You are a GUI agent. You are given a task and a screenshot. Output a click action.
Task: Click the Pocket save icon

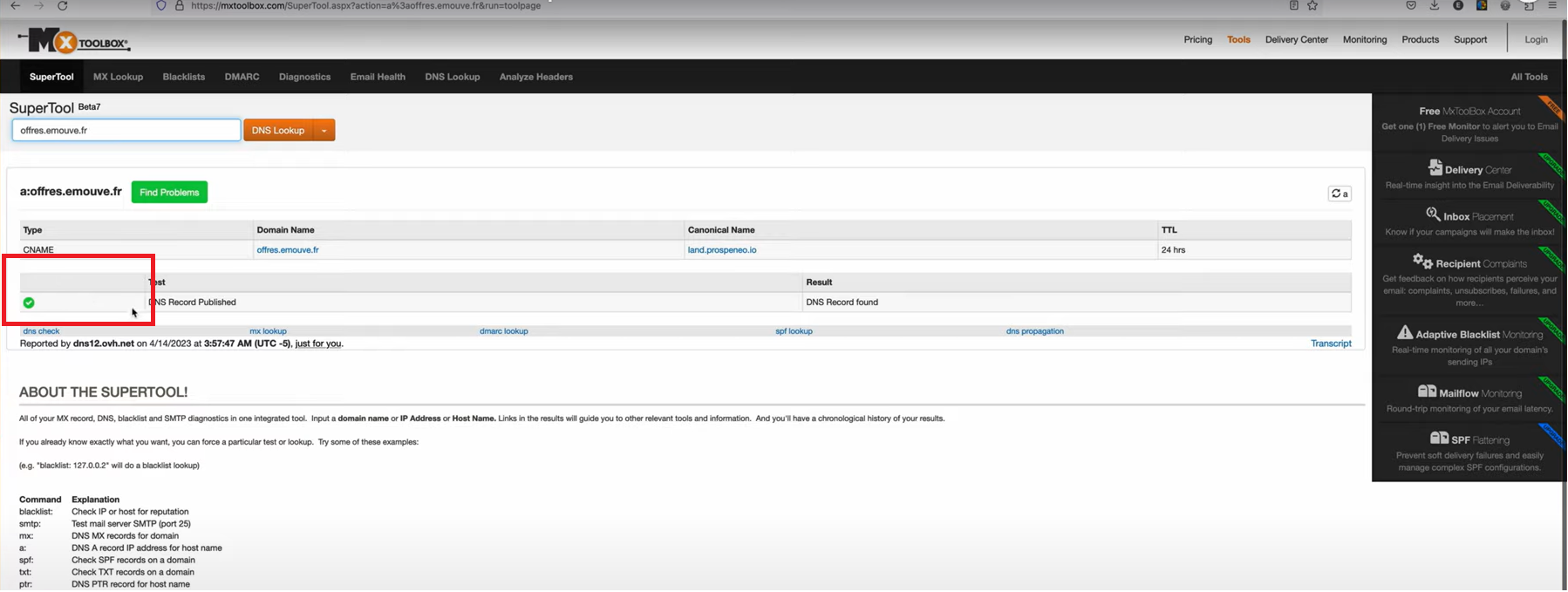pos(1411,5)
